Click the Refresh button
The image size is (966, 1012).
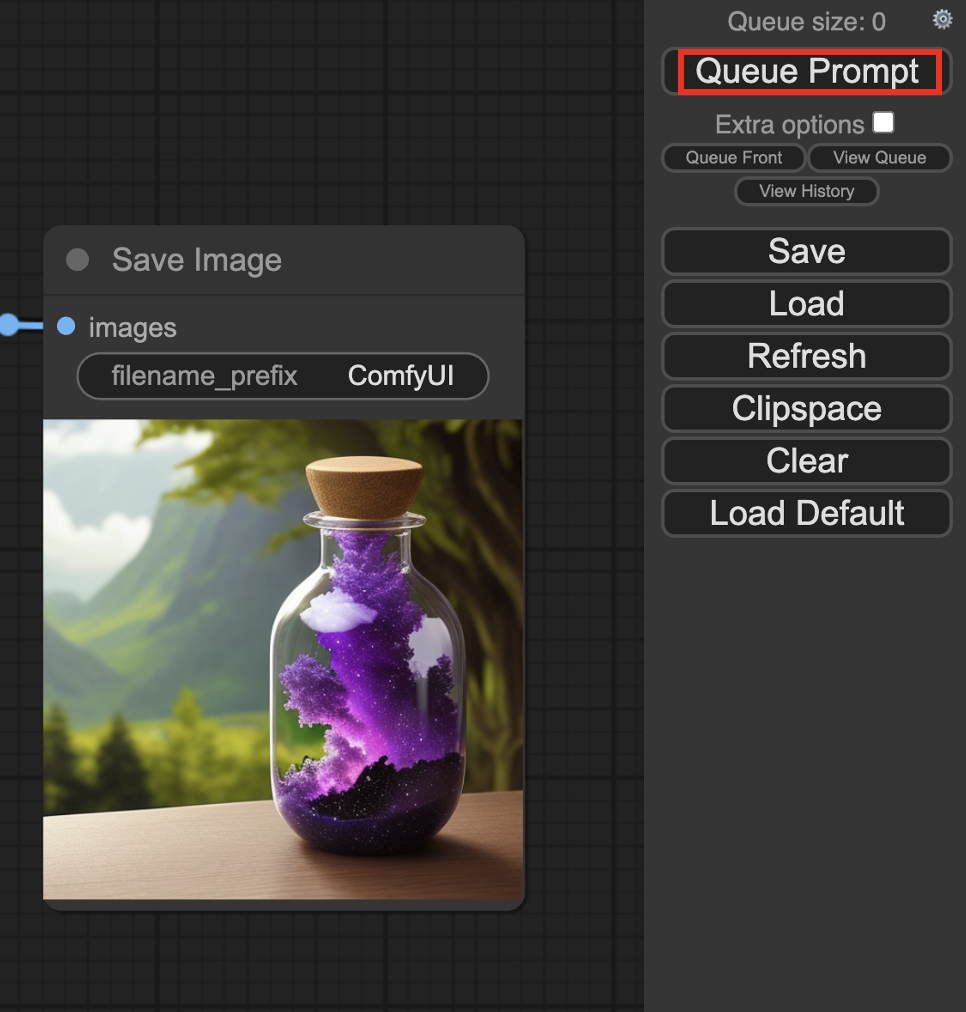pos(807,356)
